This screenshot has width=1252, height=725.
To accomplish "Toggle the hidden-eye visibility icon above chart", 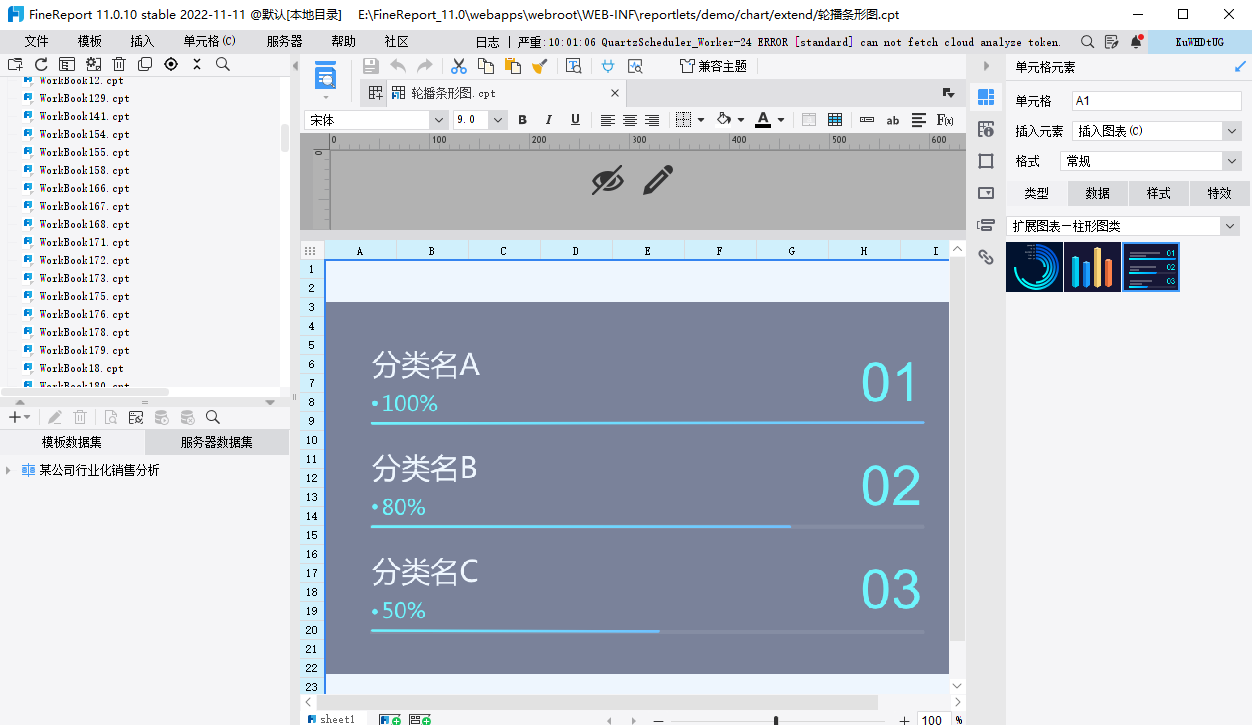I will (607, 181).
